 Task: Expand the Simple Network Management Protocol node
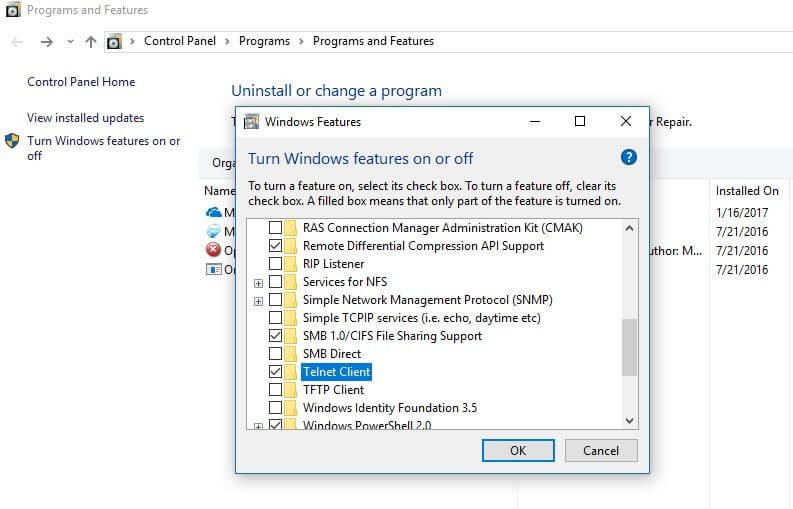(x=258, y=302)
